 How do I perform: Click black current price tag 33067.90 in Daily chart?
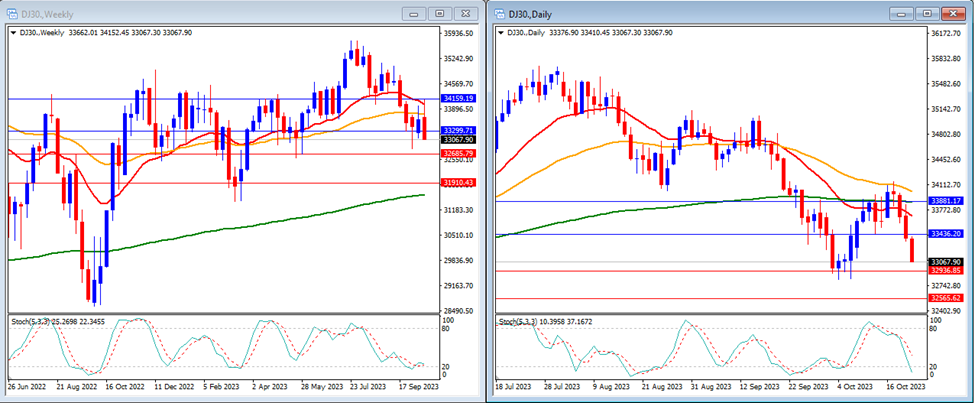[946, 262]
